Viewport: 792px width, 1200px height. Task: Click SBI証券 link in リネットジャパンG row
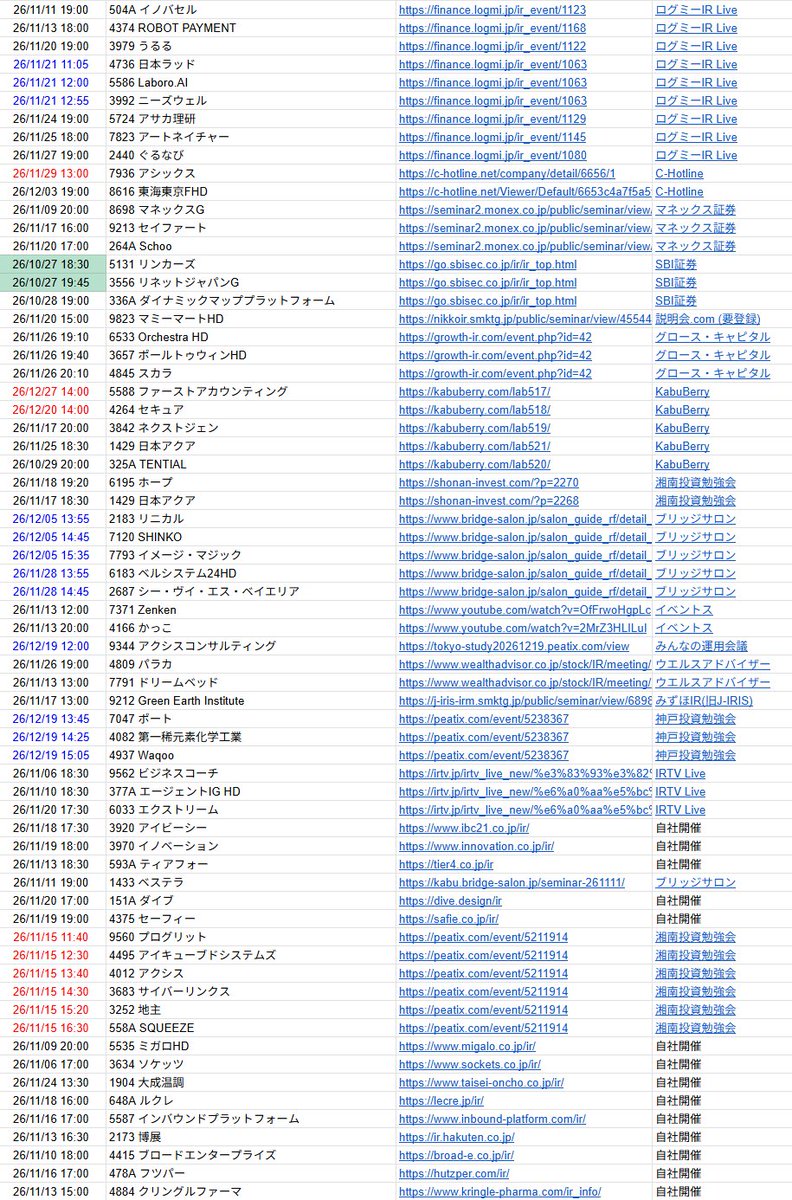pyautogui.click(x=676, y=282)
